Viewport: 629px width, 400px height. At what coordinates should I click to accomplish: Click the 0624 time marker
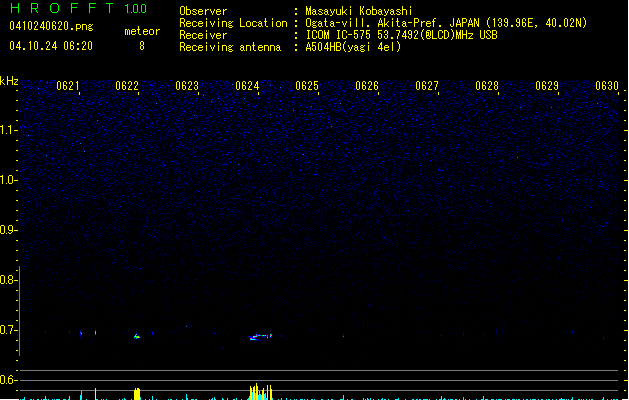point(247,85)
